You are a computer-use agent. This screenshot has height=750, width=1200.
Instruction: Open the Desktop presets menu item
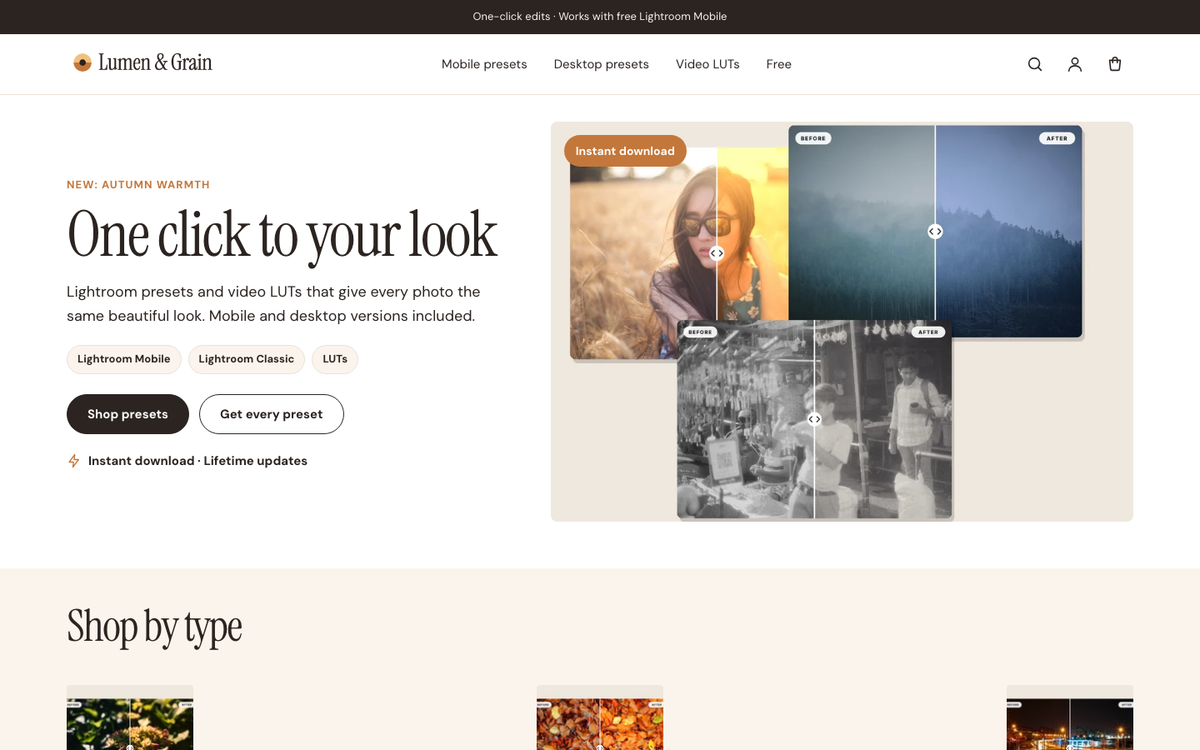pyautogui.click(x=601, y=64)
